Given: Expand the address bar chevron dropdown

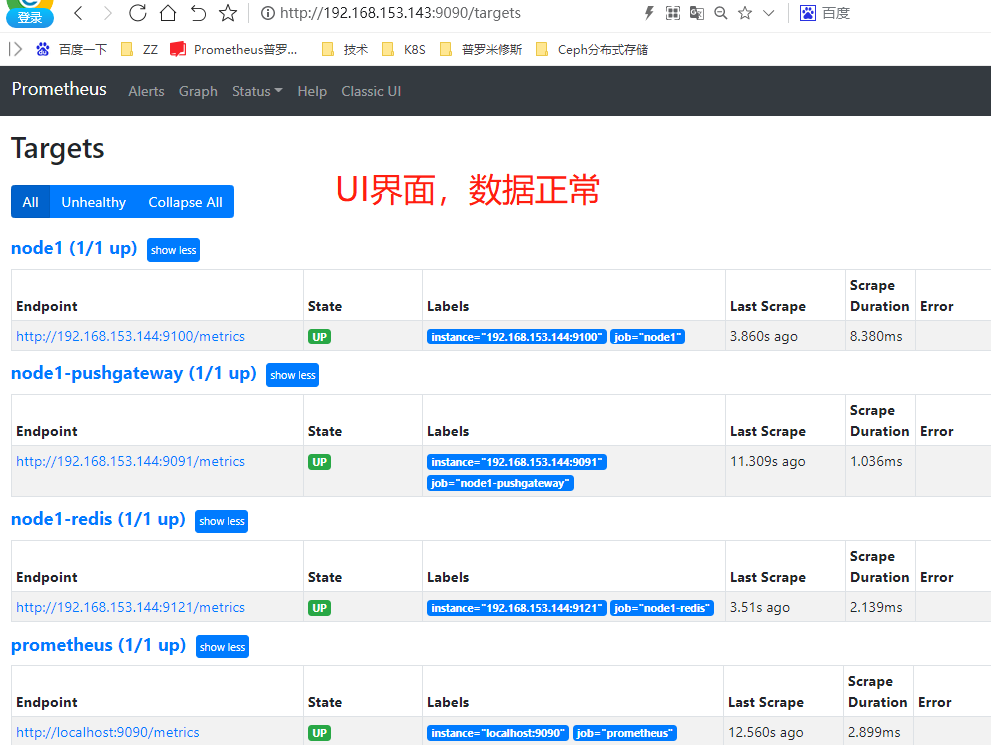Looking at the screenshot, I should (x=769, y=13).
